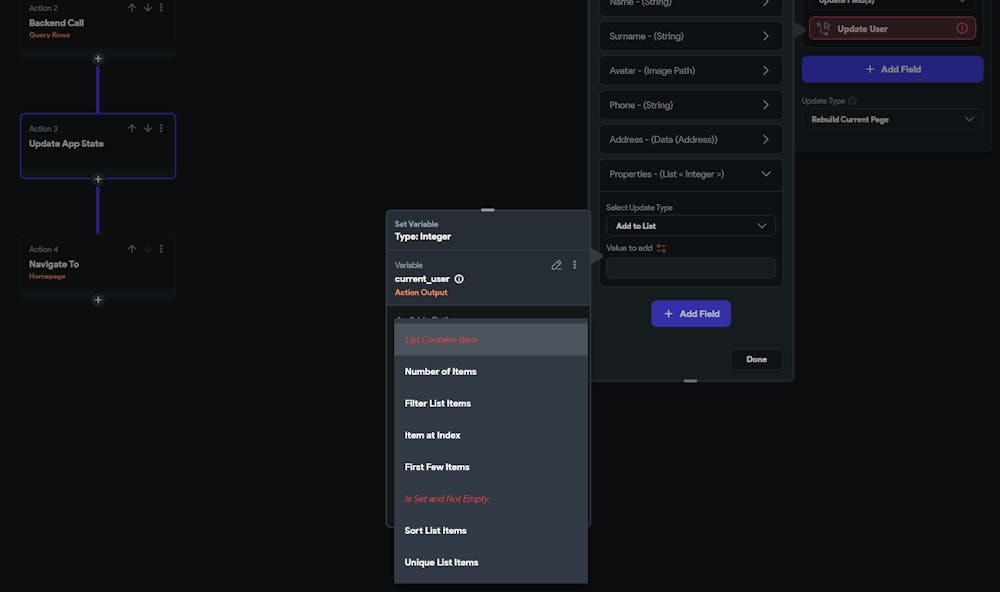The image size is (1000, 592).
Task: Move Action 3 up with arrow icon
Action: point(132,128)
